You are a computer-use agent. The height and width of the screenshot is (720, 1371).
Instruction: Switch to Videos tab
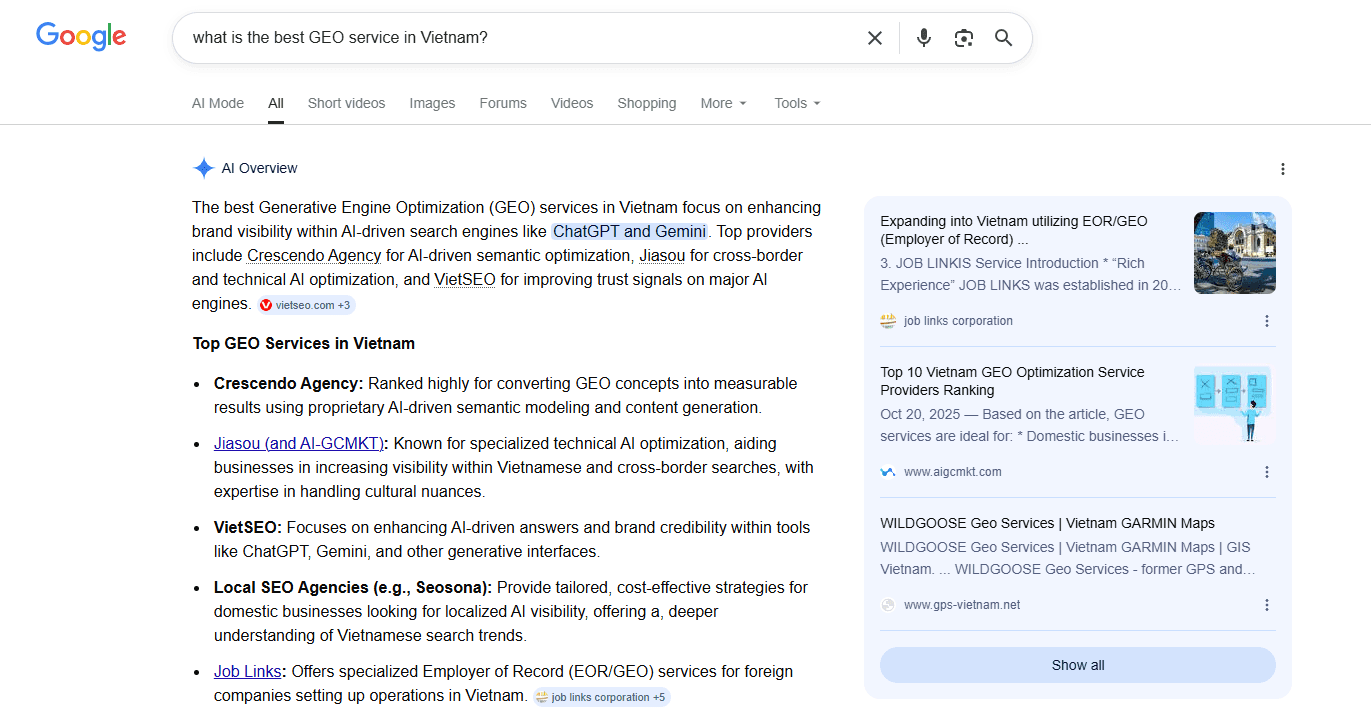tap(572, 103)
